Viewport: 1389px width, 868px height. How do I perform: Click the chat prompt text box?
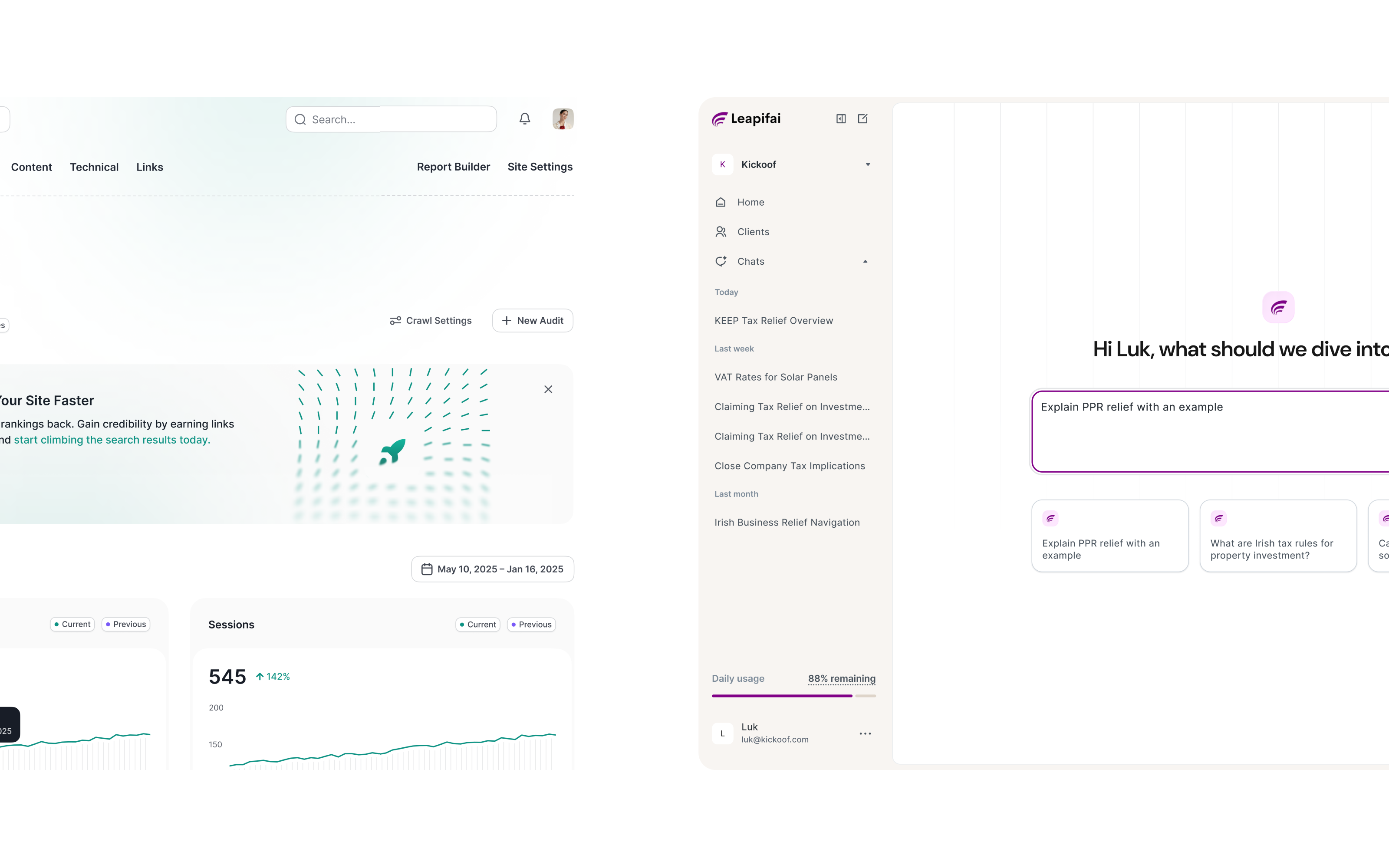click(1211, 432)
